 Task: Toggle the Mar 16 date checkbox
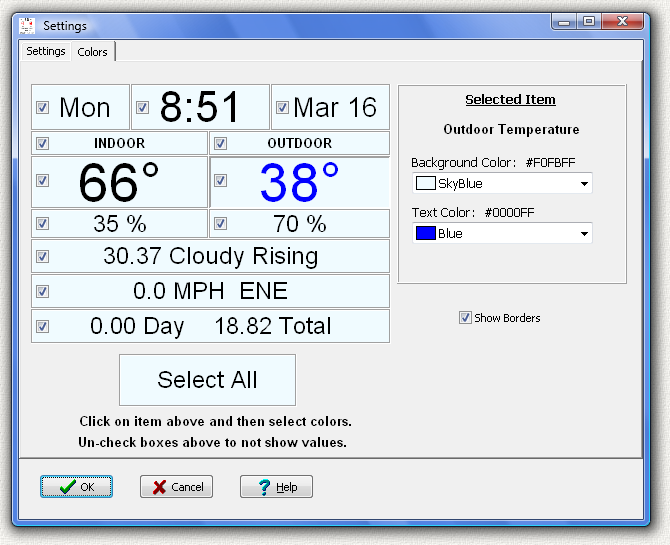tap(282, 107)
